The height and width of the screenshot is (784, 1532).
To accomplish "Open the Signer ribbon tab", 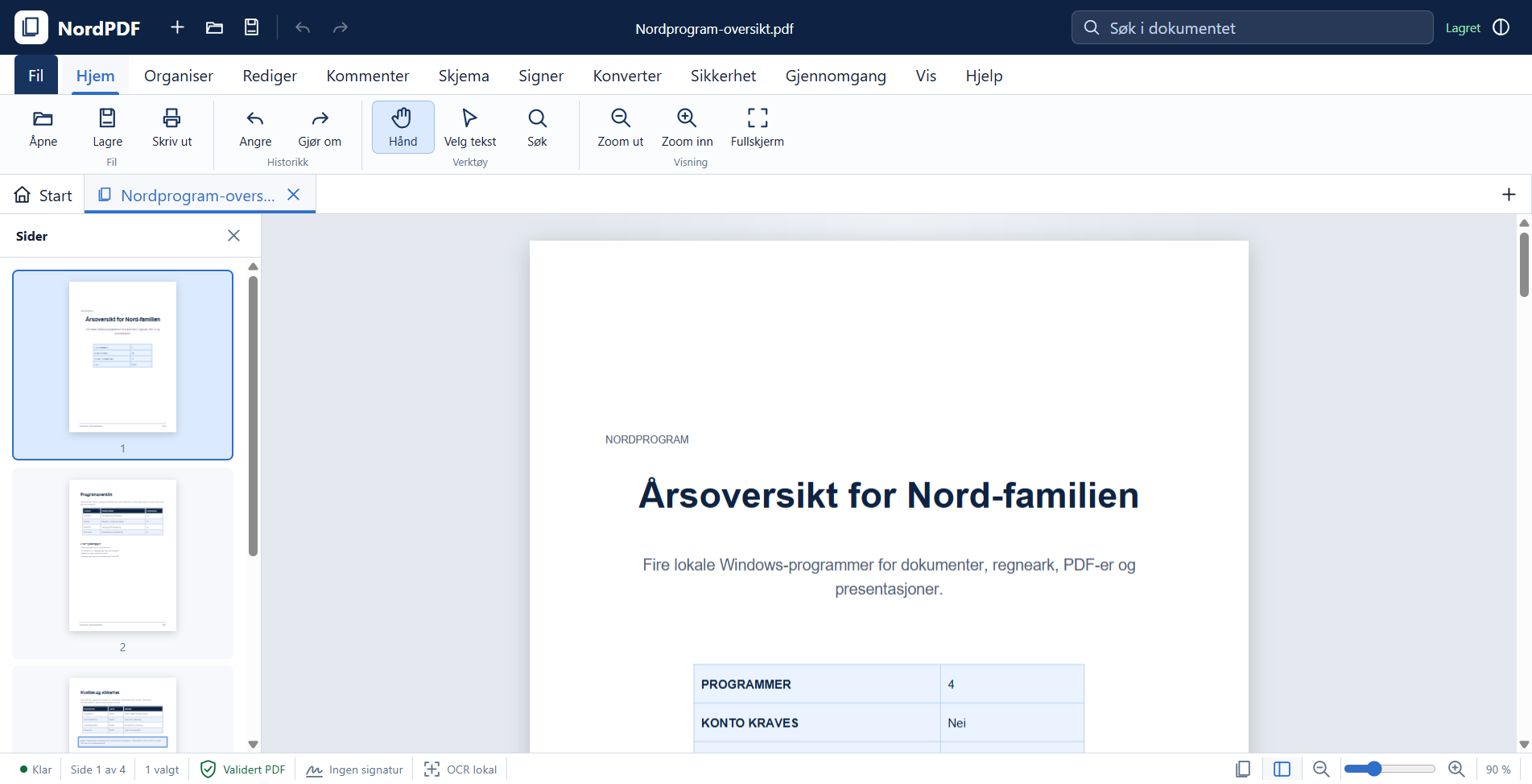I will point(541,76).
